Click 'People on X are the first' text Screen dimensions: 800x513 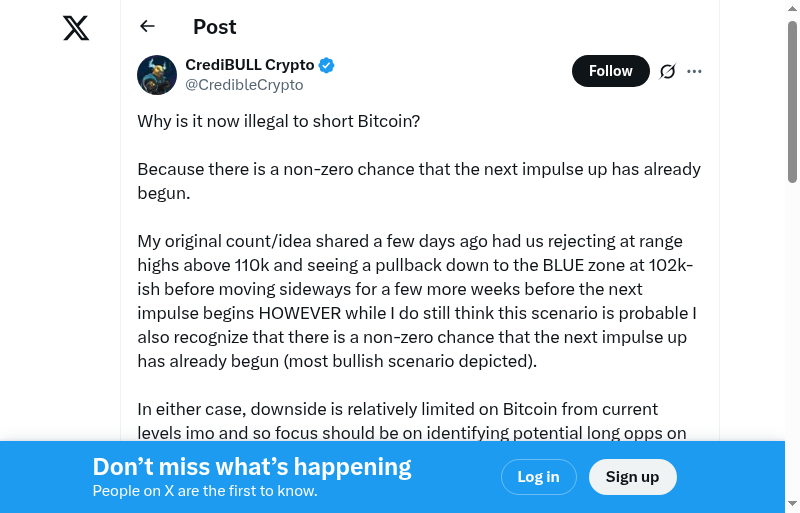tap(205, 491)
